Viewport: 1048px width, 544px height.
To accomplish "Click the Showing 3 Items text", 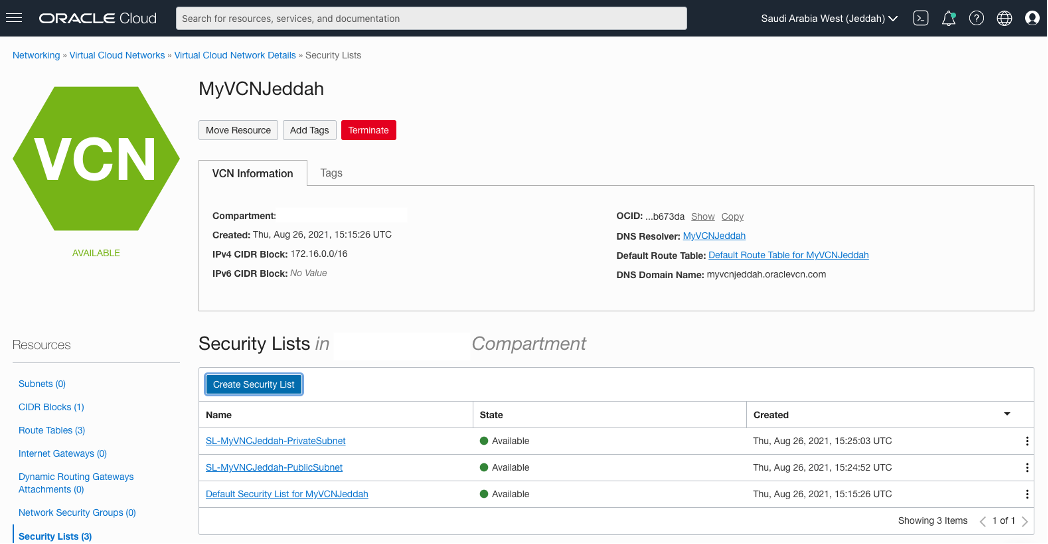I will pyautogui.click(x=932, y=521).
